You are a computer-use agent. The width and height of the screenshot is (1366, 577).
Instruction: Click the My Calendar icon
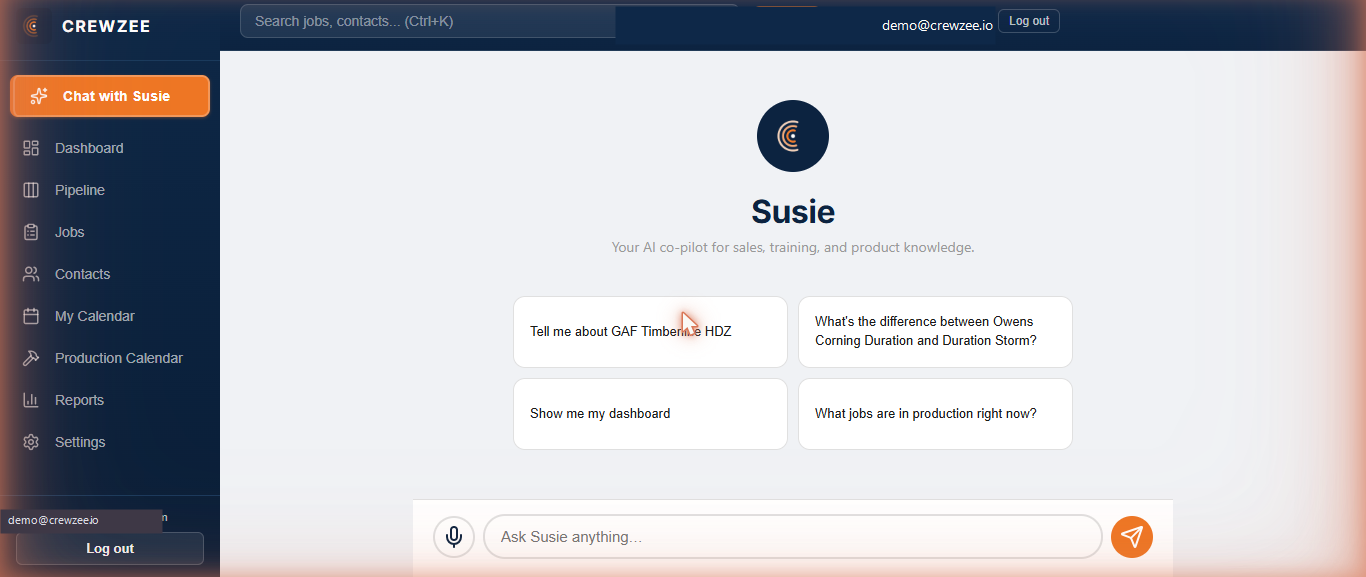(x=31, y=316)
